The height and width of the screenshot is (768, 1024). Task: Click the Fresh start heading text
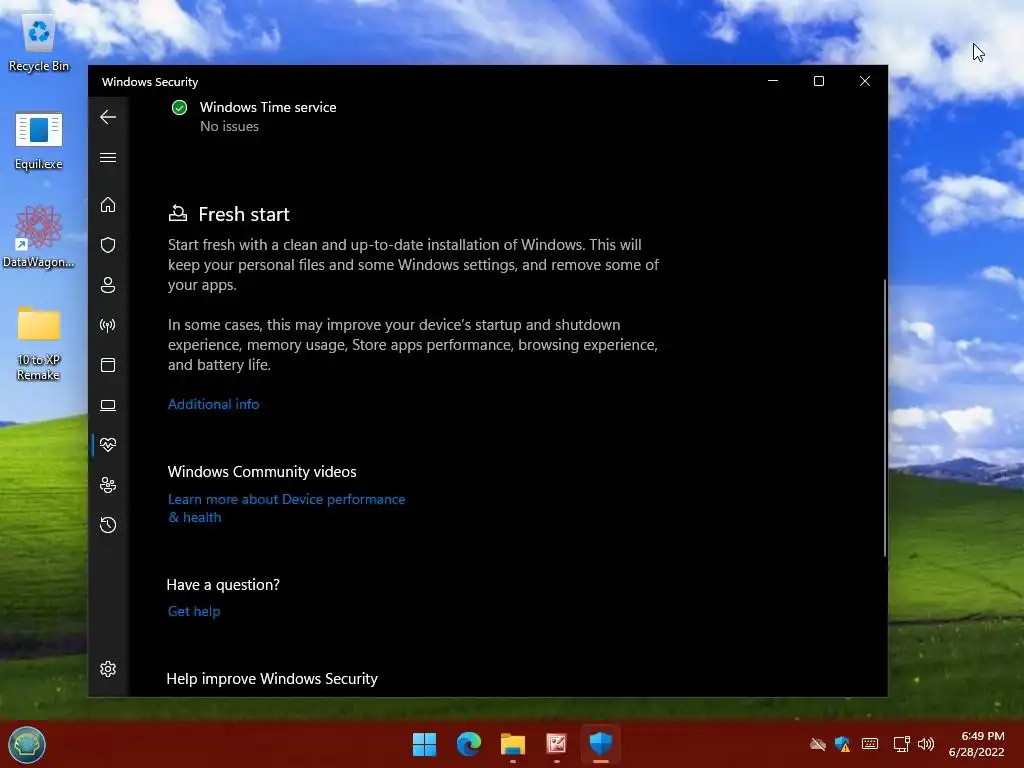point(244,214)
